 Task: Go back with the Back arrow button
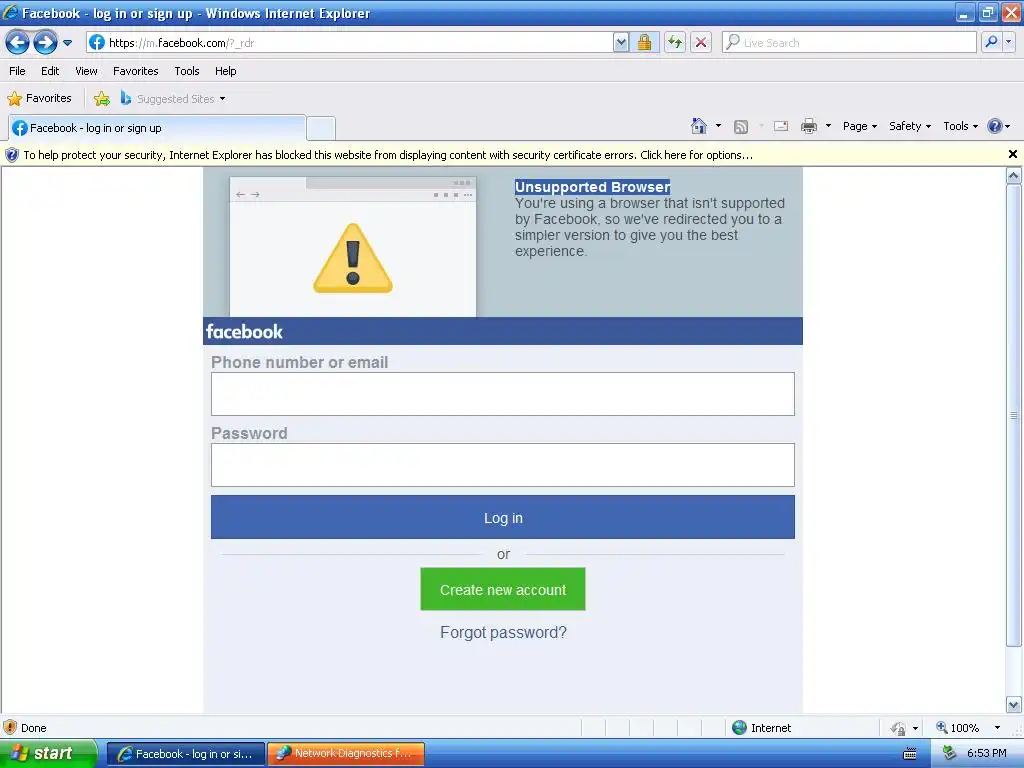[x=18, y=43]
